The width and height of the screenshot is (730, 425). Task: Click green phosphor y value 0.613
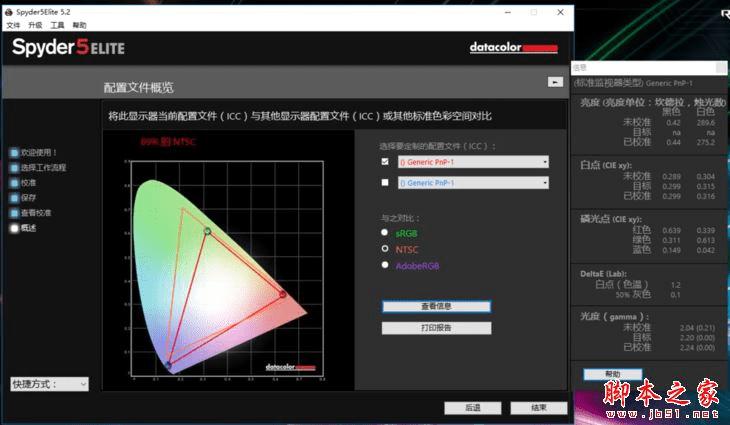(x=706, y=240)
